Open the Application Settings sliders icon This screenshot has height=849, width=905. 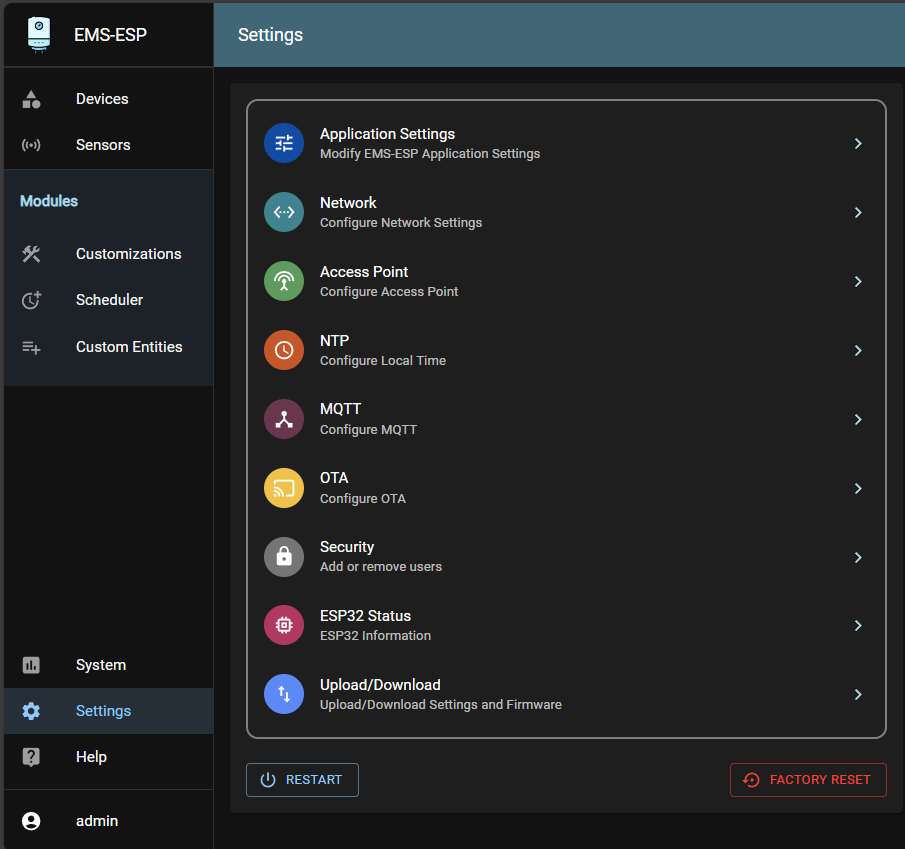click(x=284, y=143)
